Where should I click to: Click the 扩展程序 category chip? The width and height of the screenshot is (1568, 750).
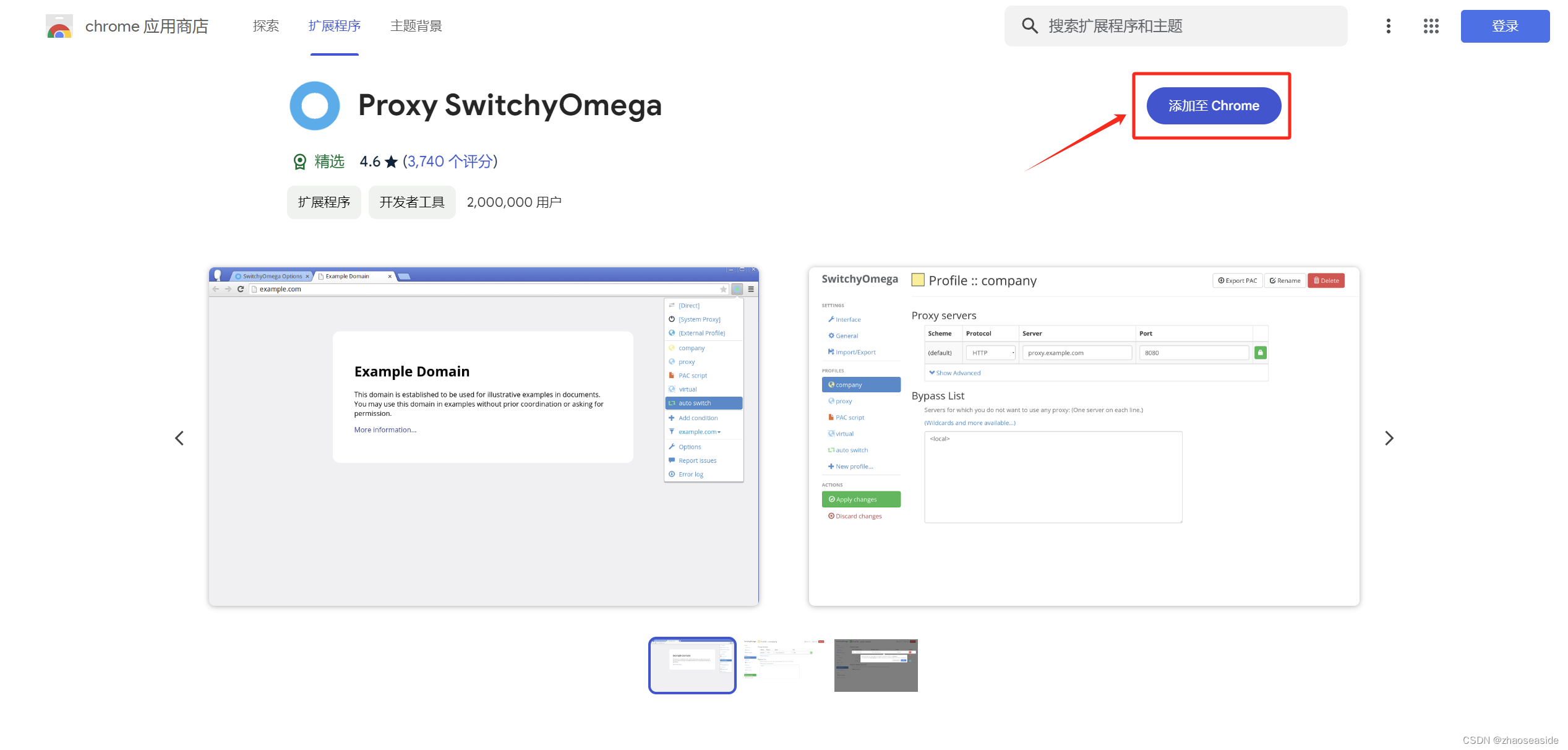[x=324, y=202]
